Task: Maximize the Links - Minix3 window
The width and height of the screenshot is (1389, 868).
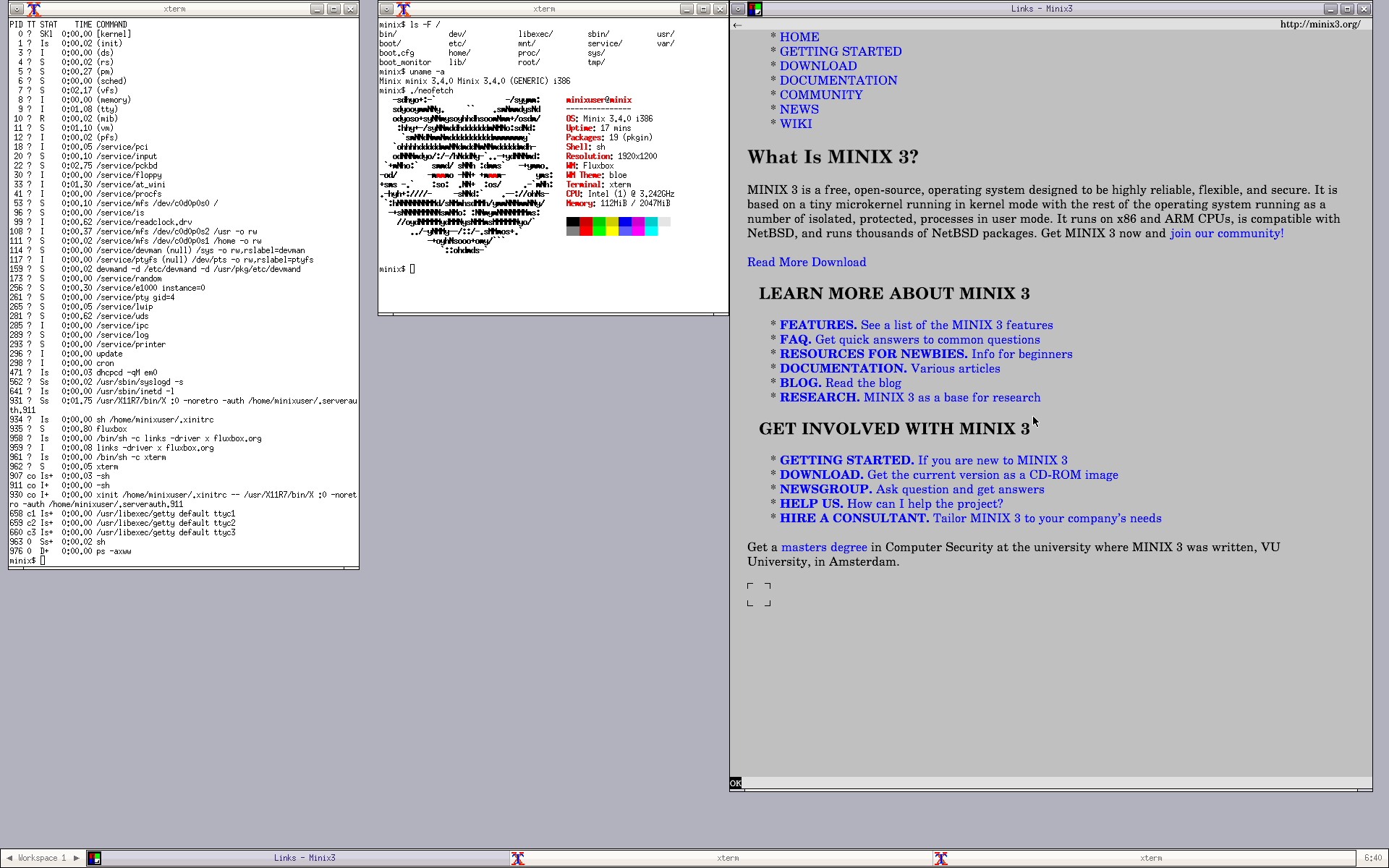Action: pyautogui.click(x=1347, y=9)
